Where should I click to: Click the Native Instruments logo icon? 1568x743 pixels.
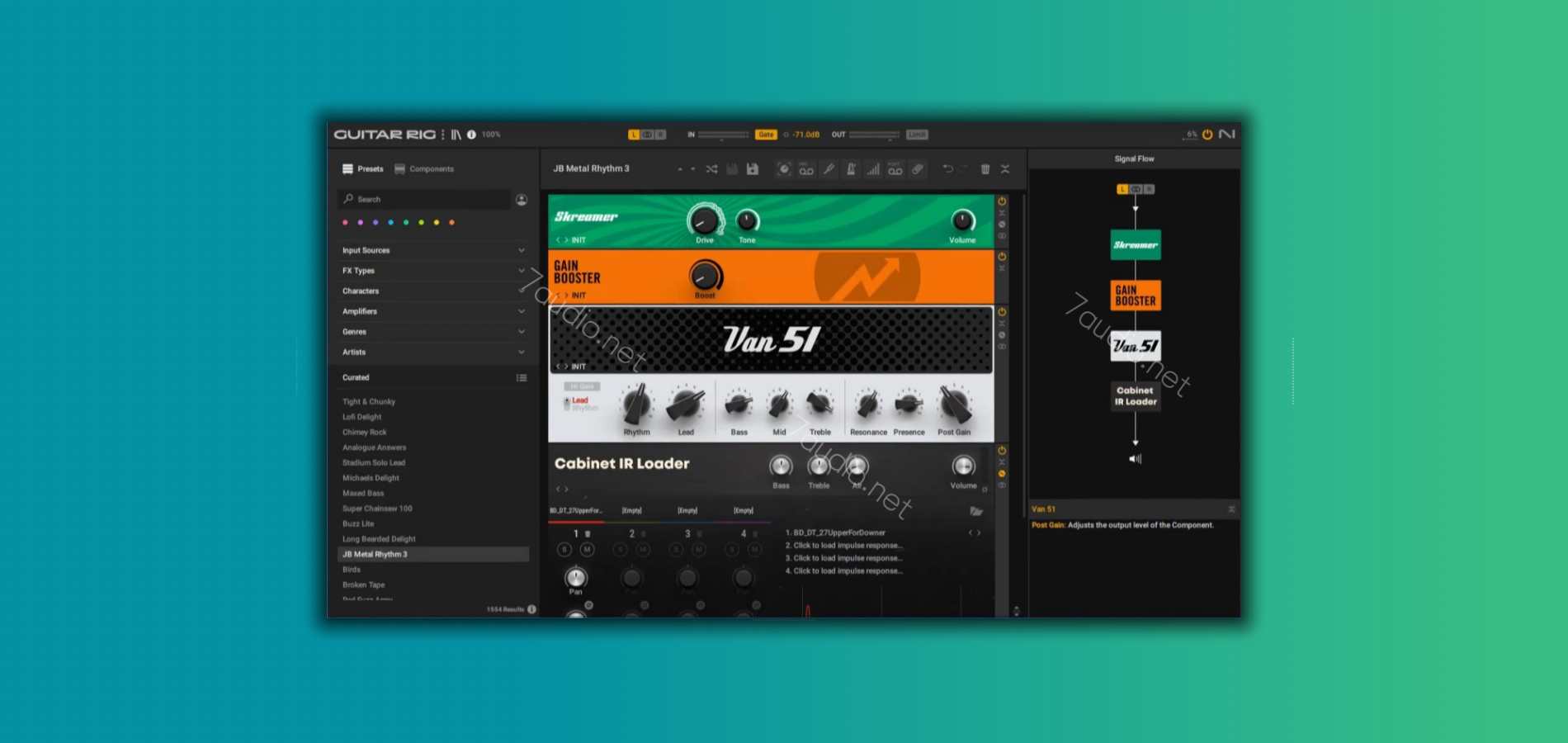tap(1227, 134)
